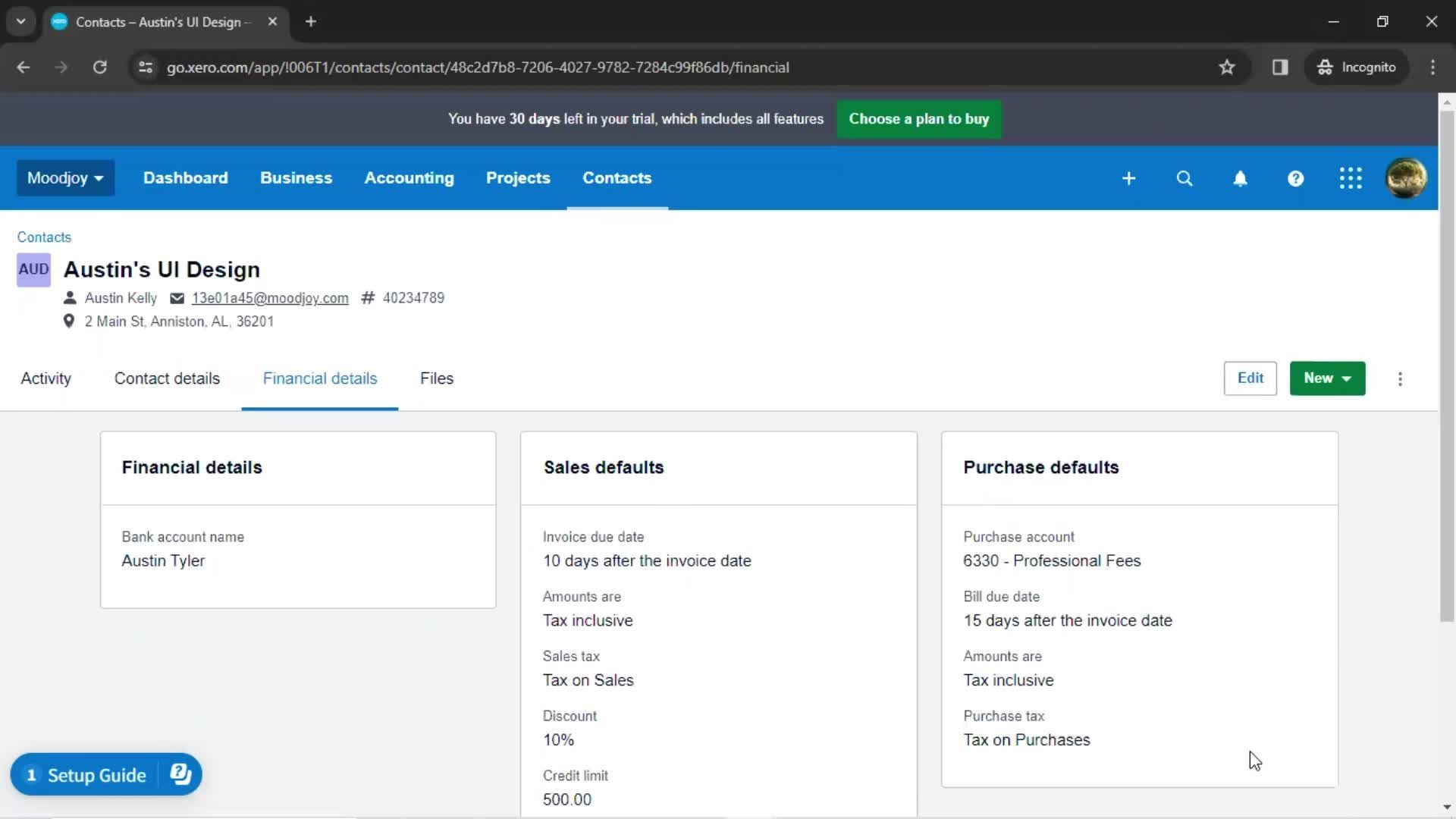Switch to the Activity tab
Screen dimensions: 1456x819
[46, 378]
